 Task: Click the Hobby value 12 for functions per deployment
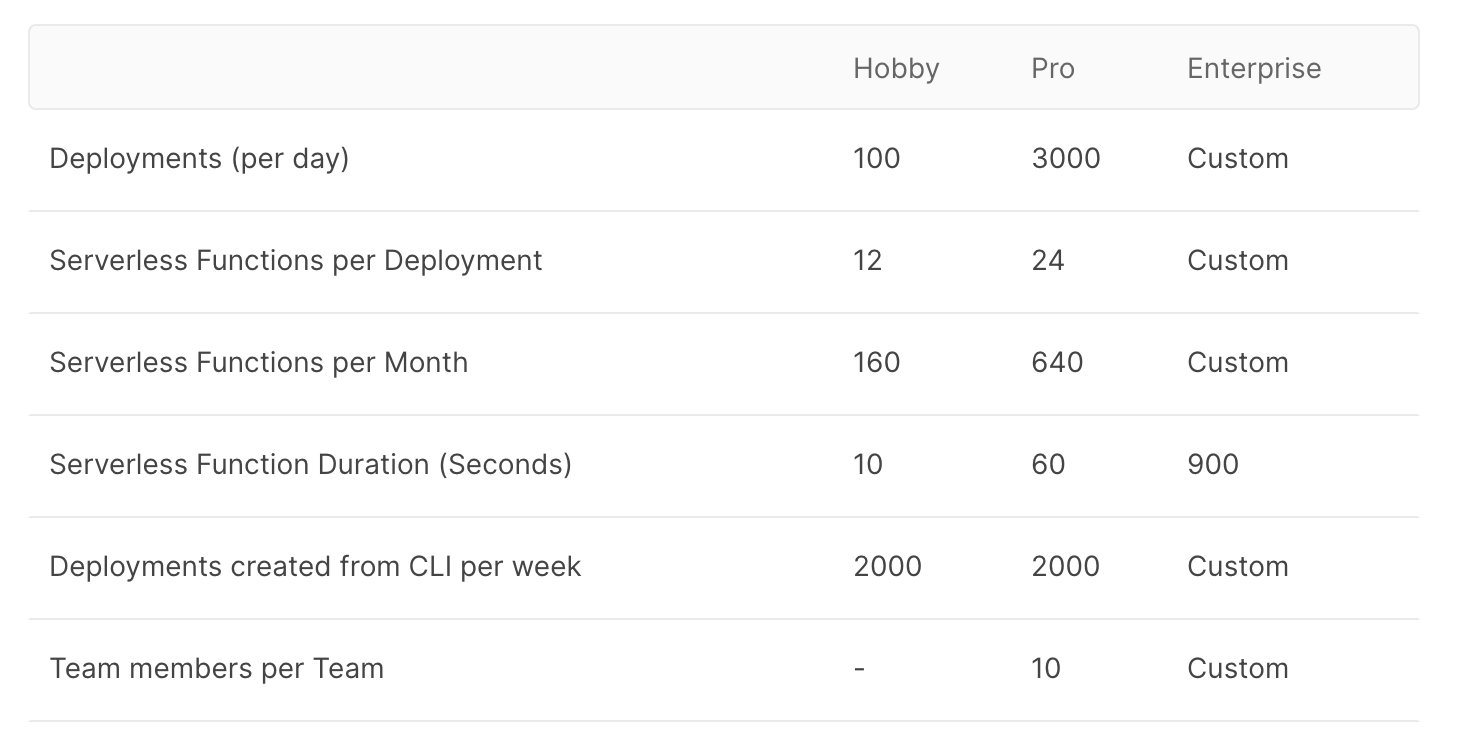click(868, 261)
